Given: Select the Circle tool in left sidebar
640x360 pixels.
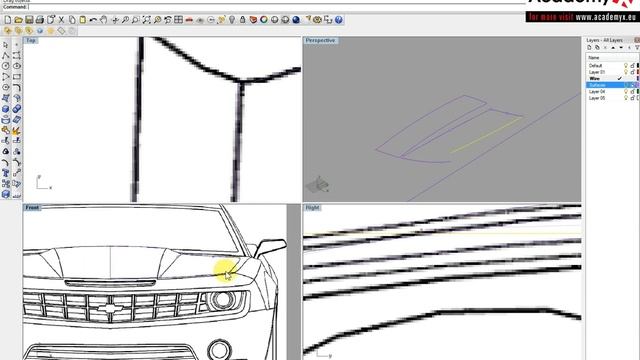Looking at the screenshot, I should pyautogui.click(x=5, y=66).
